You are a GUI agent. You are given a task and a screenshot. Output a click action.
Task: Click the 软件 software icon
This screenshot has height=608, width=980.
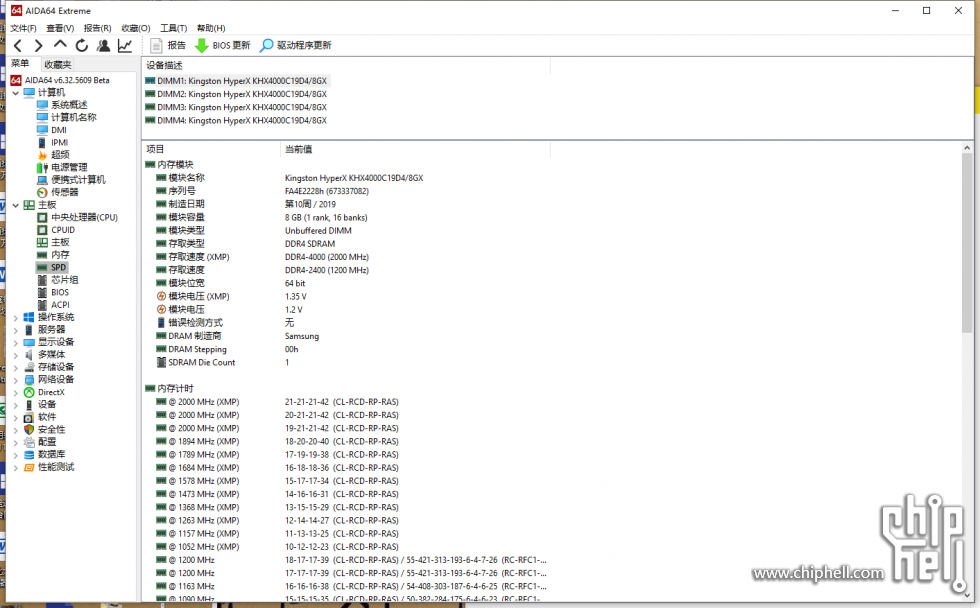click(29, 417)
